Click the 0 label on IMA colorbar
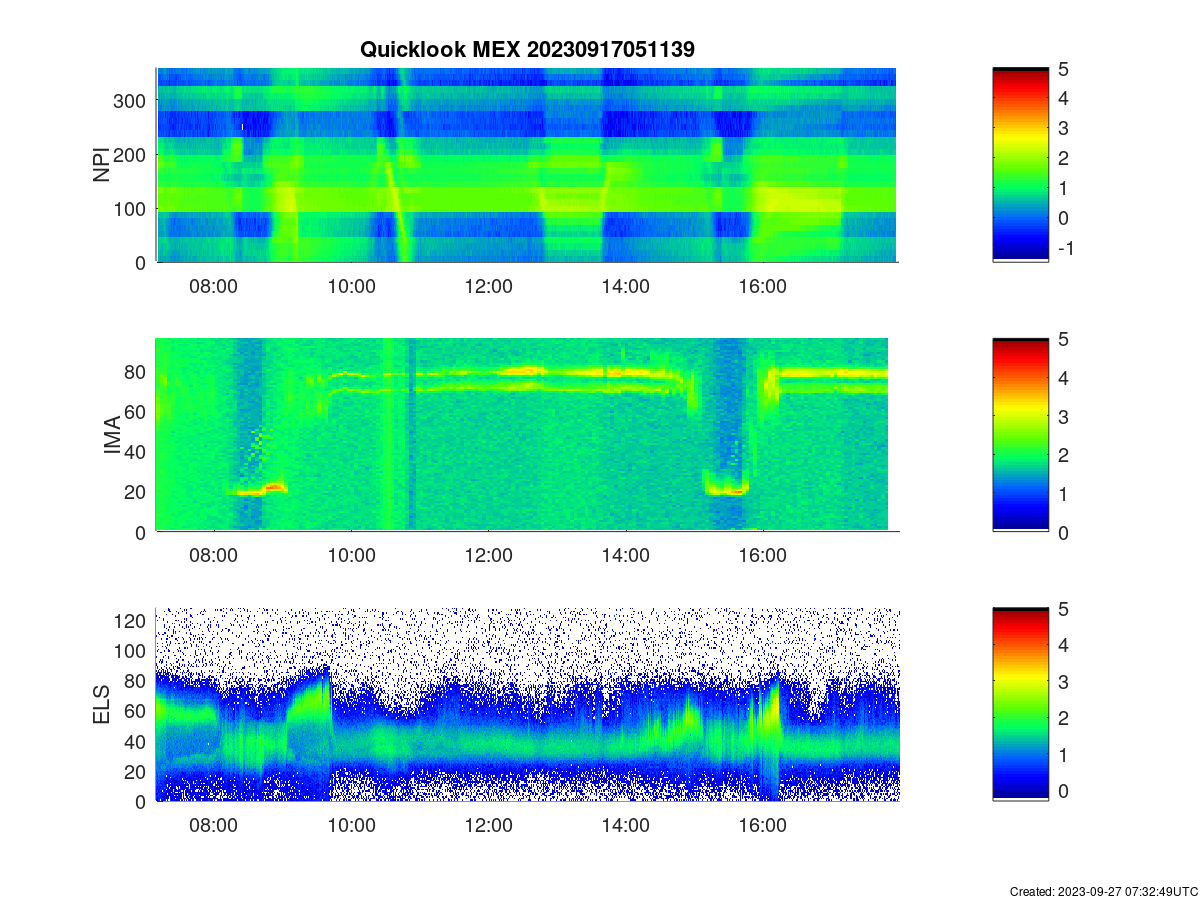This screenshot has width=1200, height=900. click(1062, 532)
